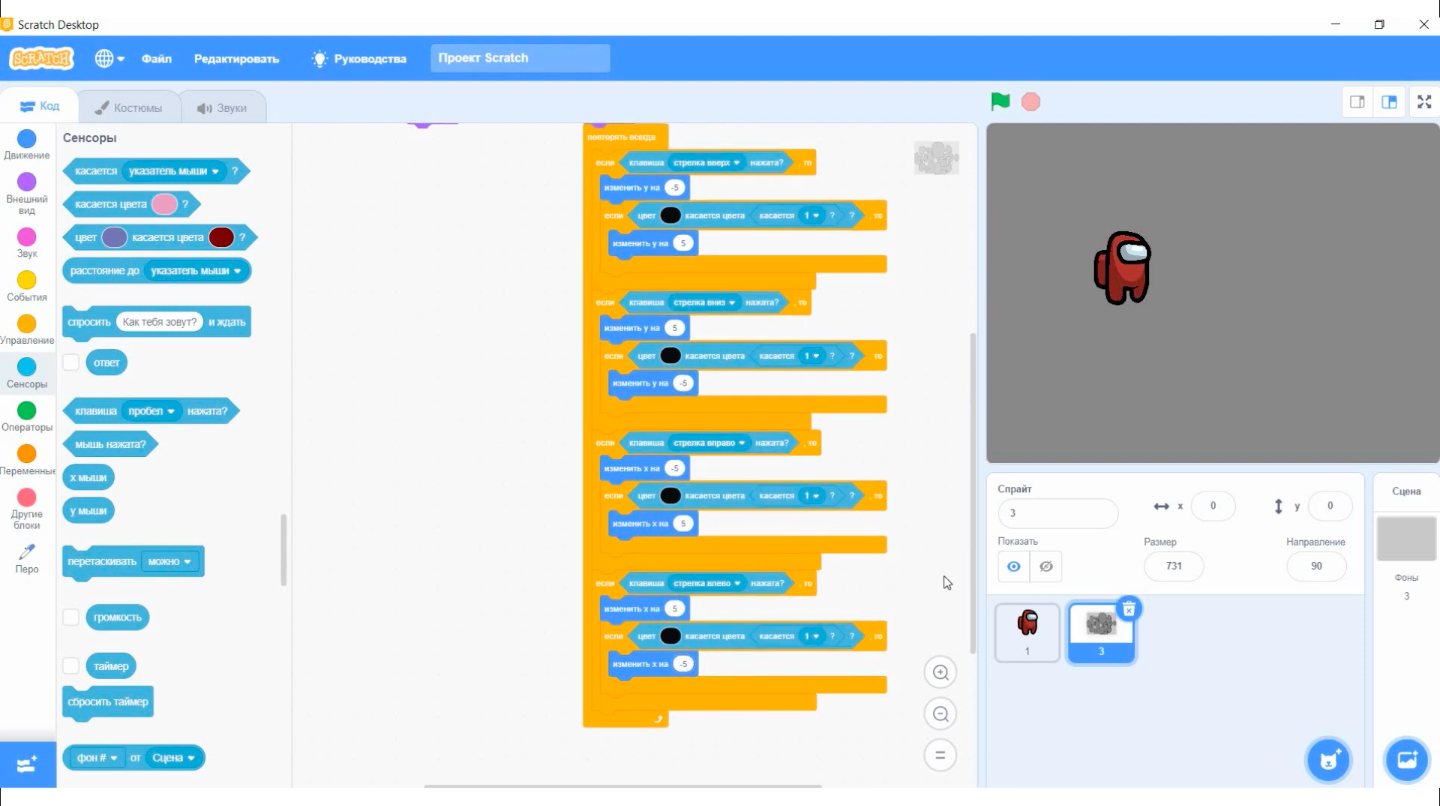Open Руководства tutorials
This screenshot has height=806, width=1440.
tap(359, 59)
